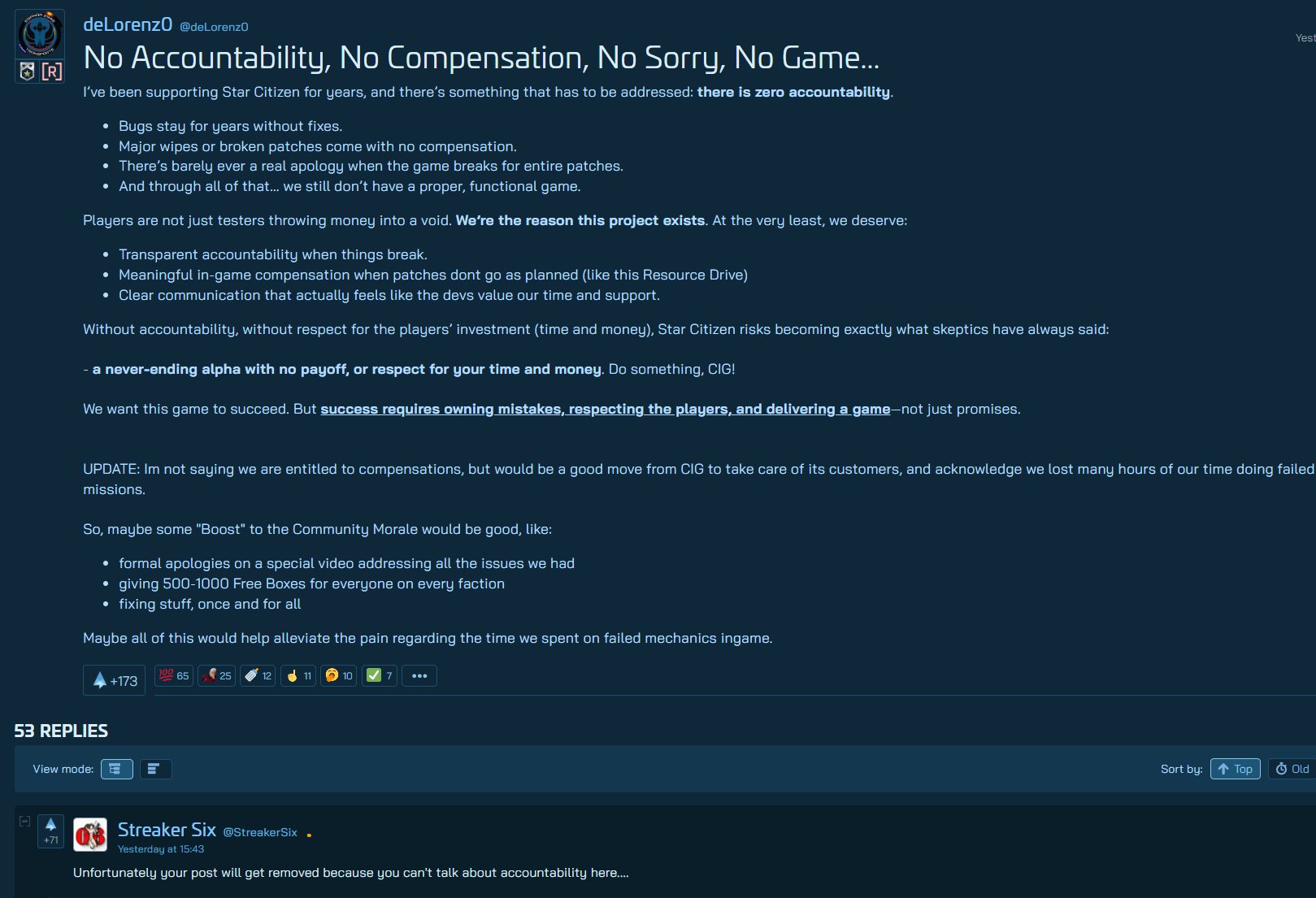Collapse Streaker Six's reply thread

click(24, 822)
